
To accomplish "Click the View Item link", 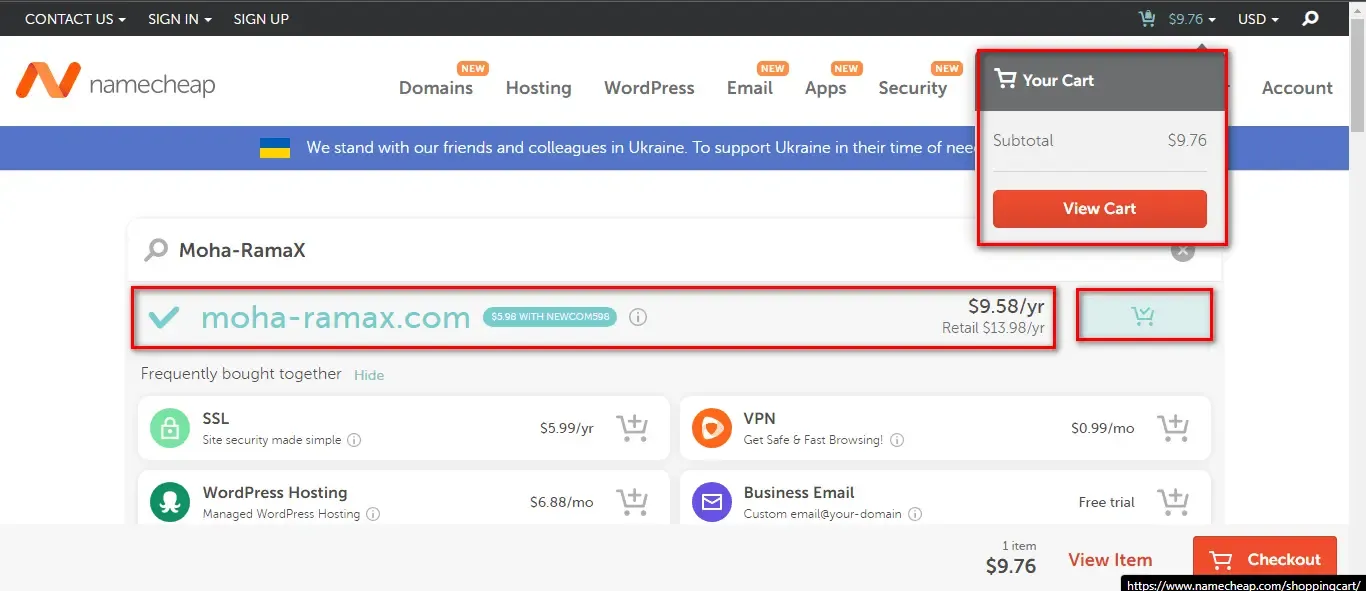I will (x=1110, y=560).
